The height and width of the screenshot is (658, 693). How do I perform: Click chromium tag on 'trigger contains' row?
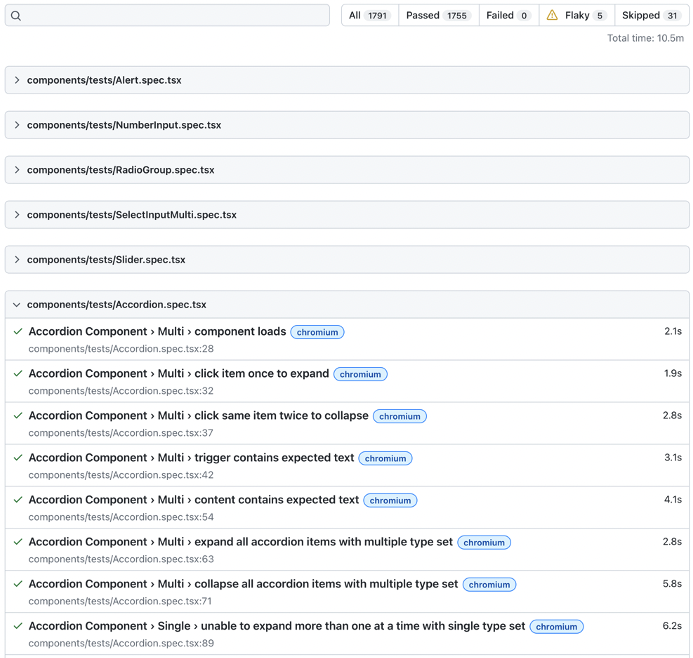[385, 458]
